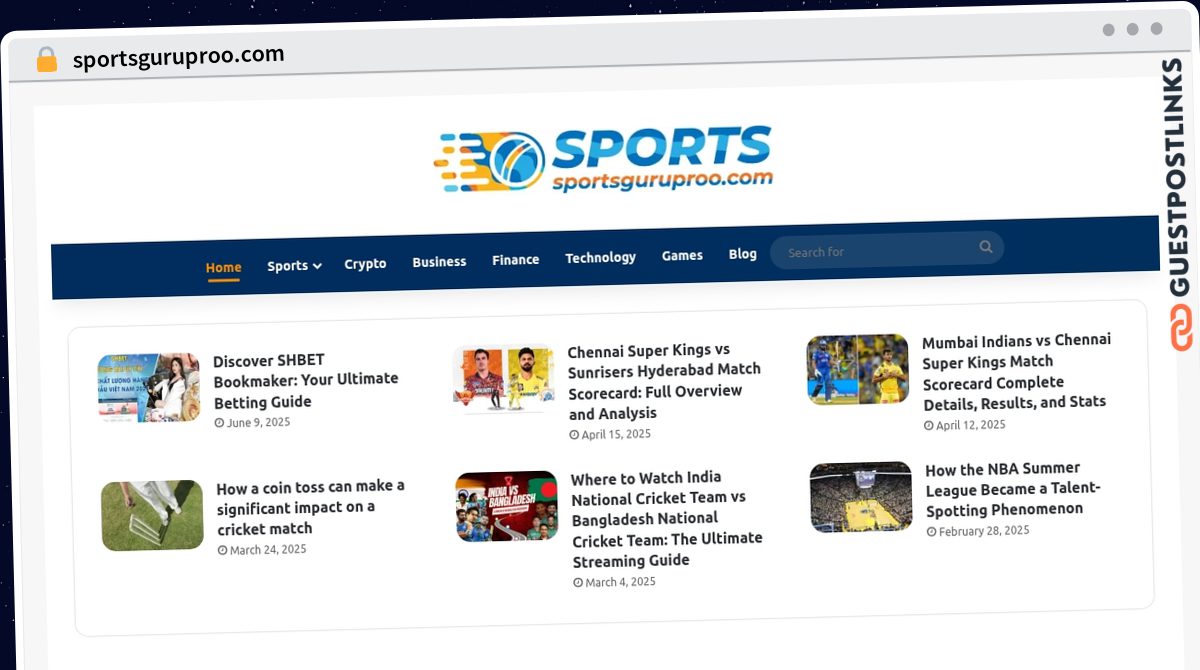Viewport: 1200px width, 670px height.
Task: Open the Chennai vs Sunrisers Hyderabad thumbnail
Action: pyautogui.click(x=504, y=378)
